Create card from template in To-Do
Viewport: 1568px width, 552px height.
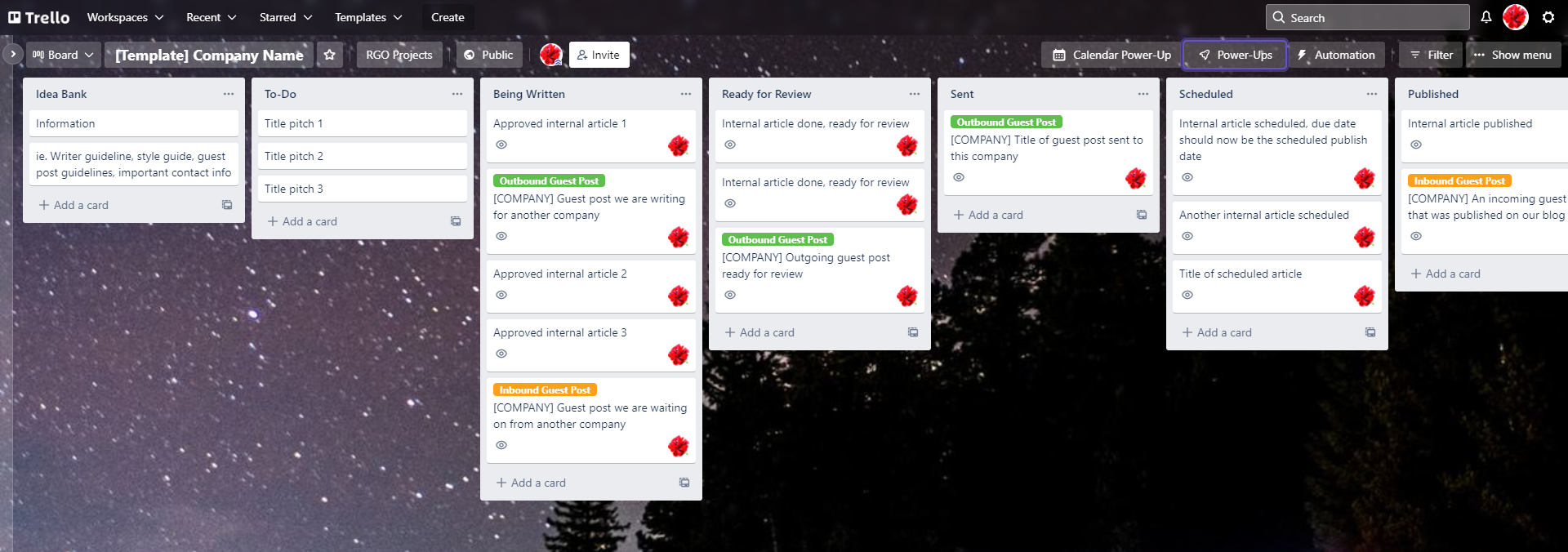pos(456,221)
